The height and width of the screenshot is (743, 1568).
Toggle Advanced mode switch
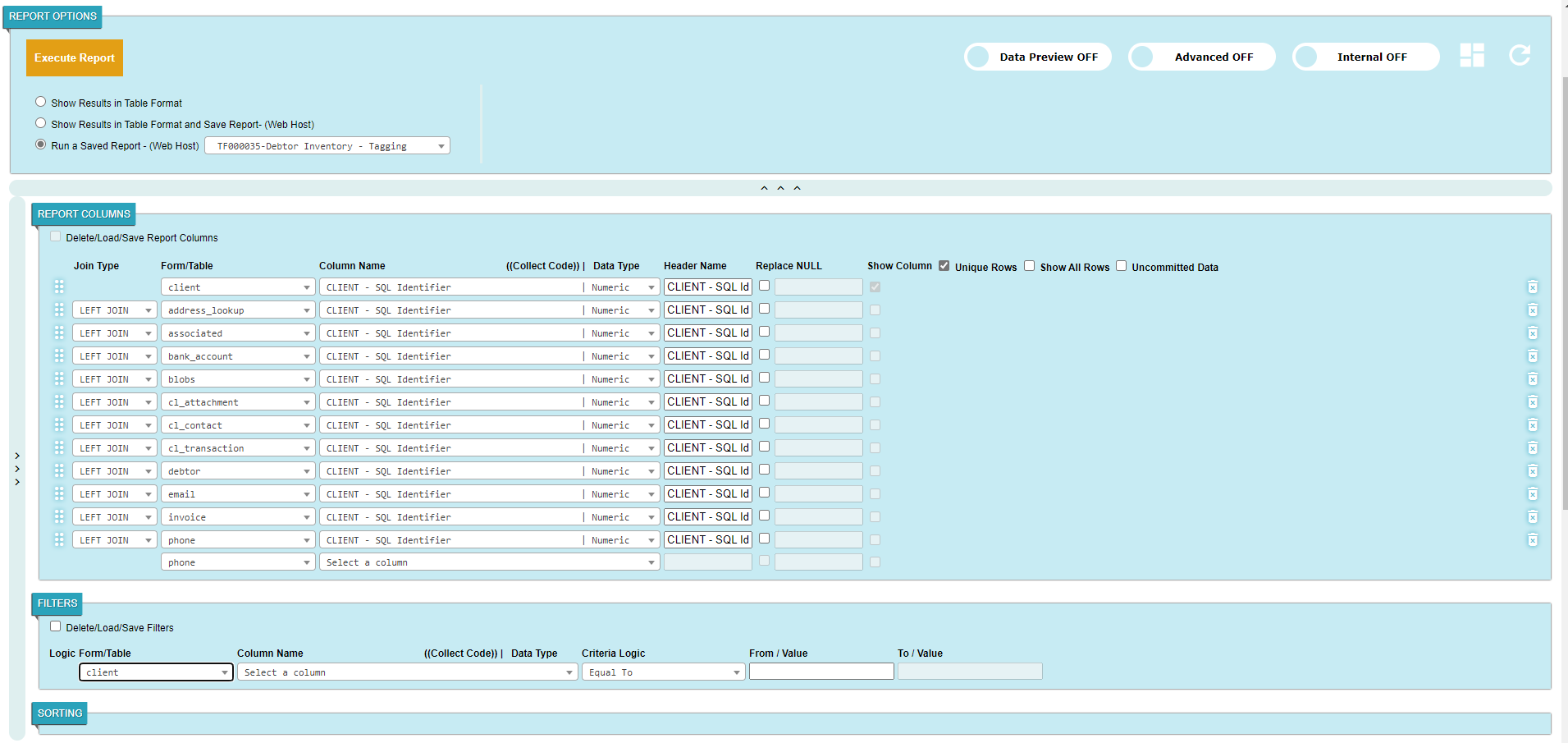[x=1202, y=57]
